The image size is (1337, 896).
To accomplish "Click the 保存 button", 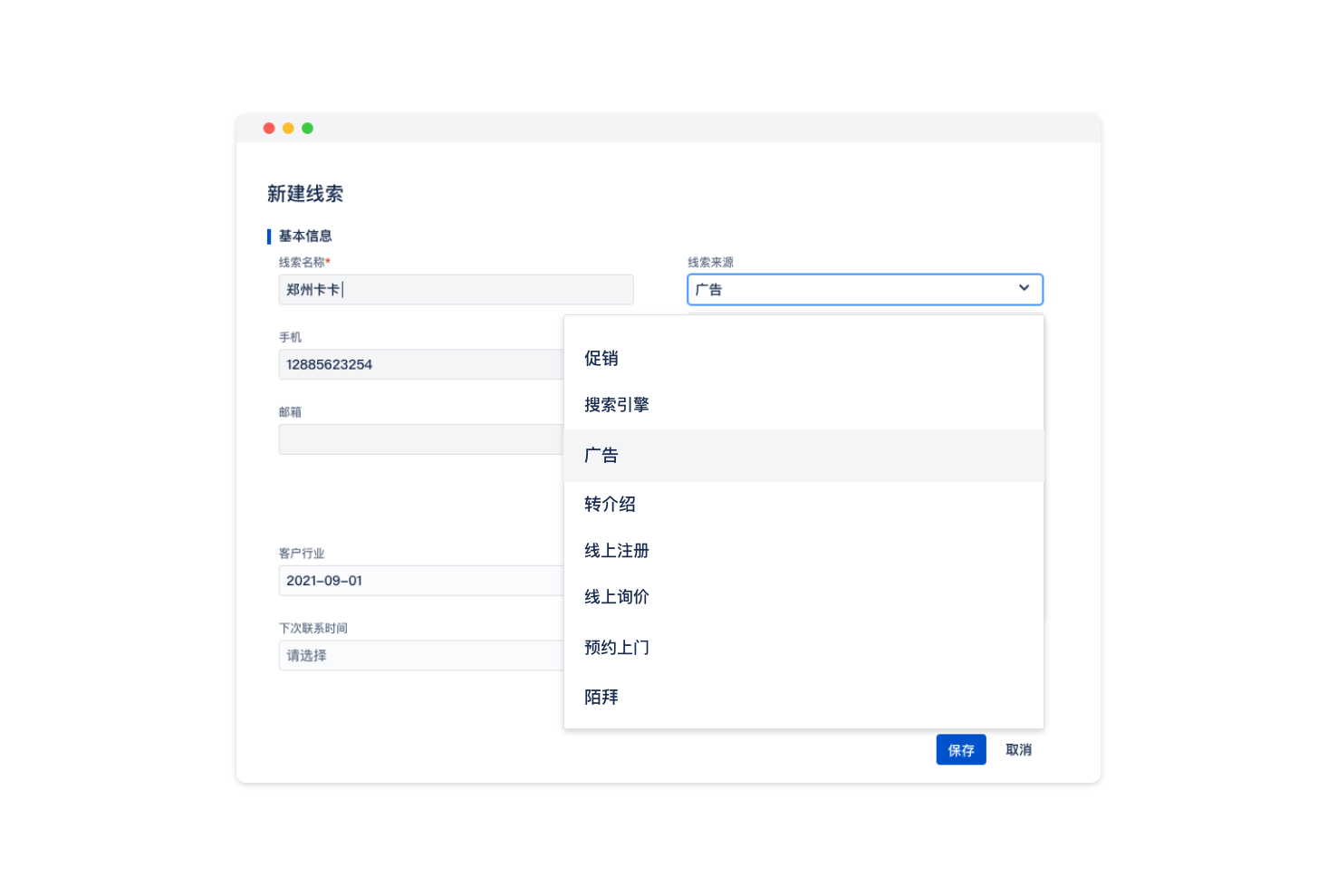I will pos(960,750).
